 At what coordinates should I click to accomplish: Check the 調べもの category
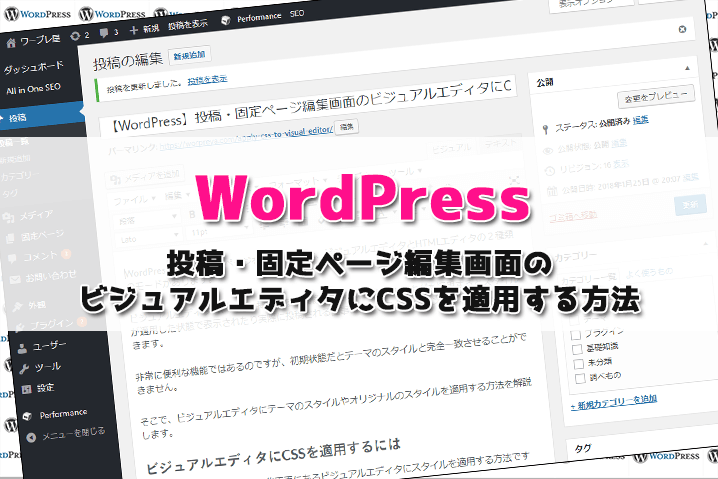580,379
